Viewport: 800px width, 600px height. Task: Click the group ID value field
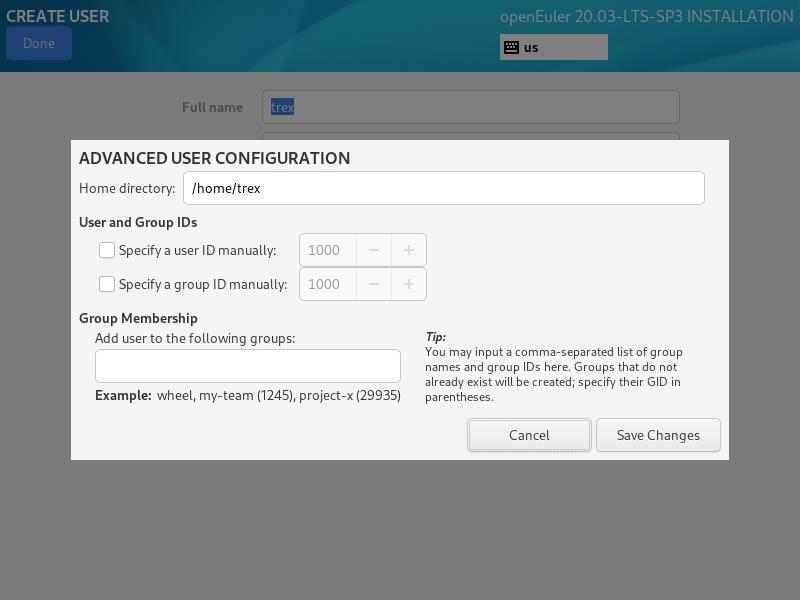(328, 284)
